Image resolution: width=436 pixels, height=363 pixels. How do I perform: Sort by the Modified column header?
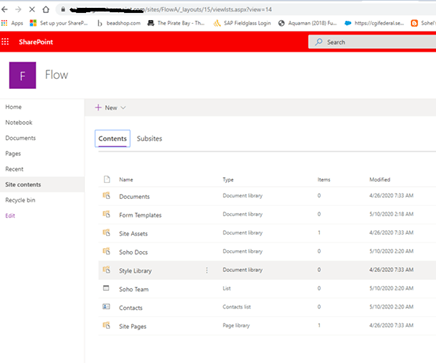380,180
